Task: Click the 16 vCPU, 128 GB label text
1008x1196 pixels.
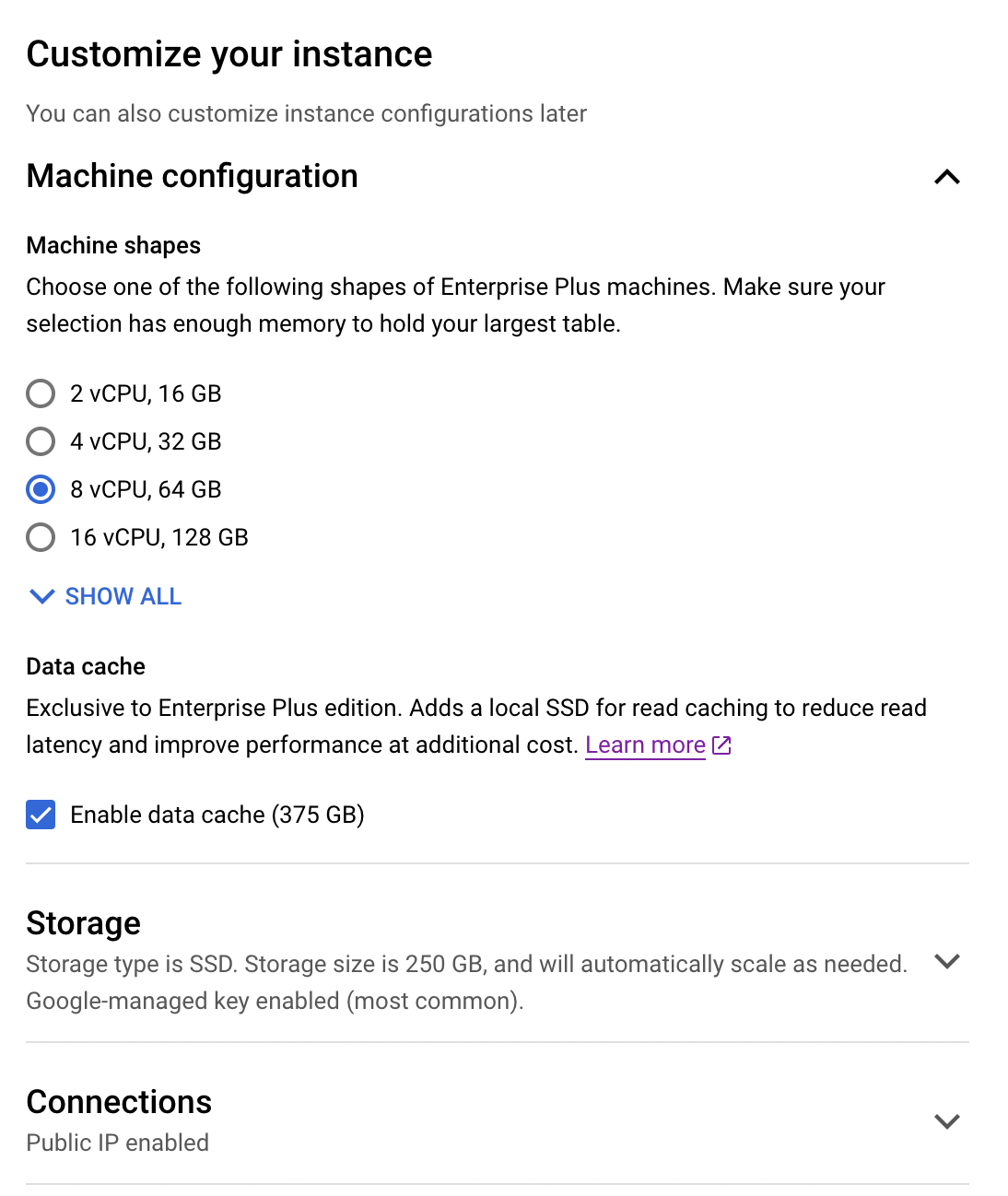Action: point(159,537)
